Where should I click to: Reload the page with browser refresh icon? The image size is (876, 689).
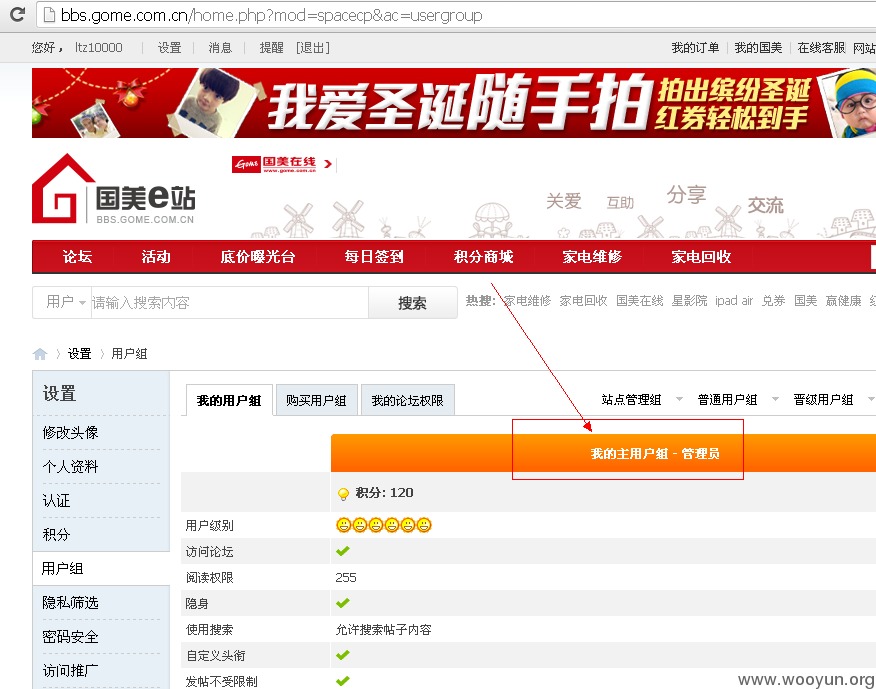tap(17, 15)
